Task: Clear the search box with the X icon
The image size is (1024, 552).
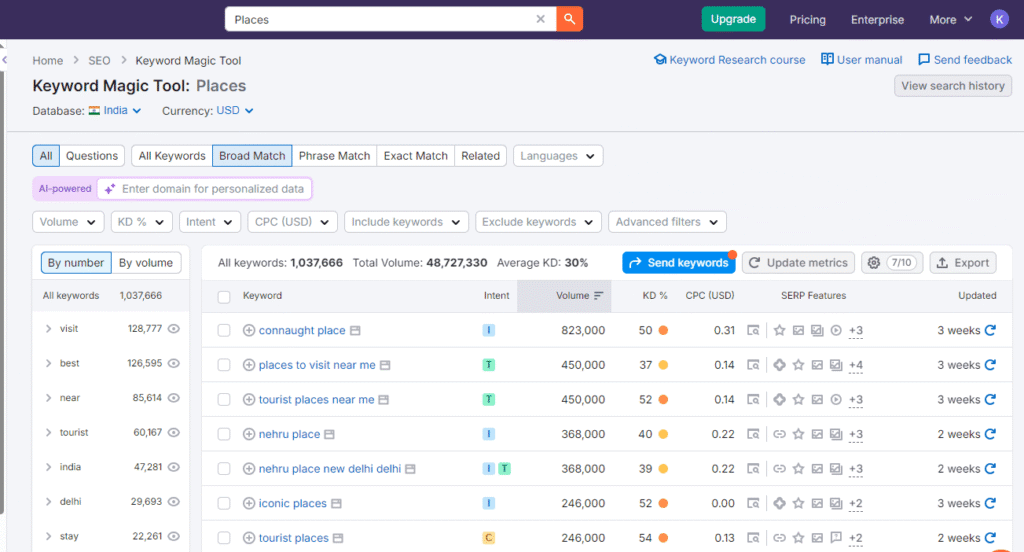Action: tap(541, 19)
